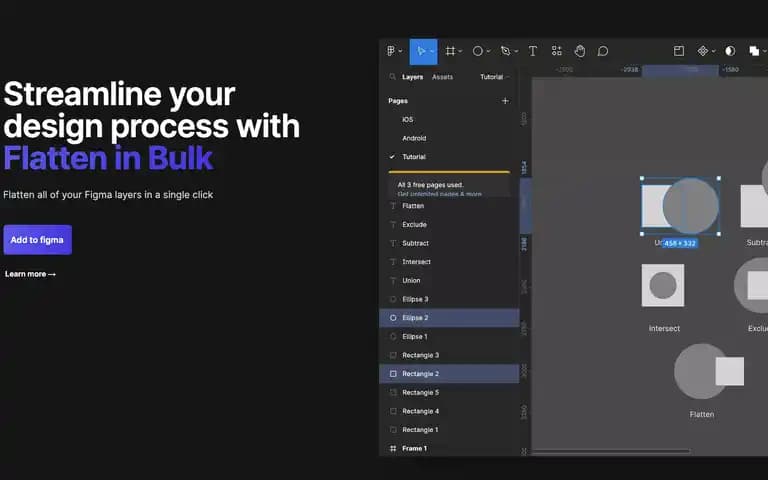Select the Union text layer
This screenshot has height=480, width=768.
point(450,280)
